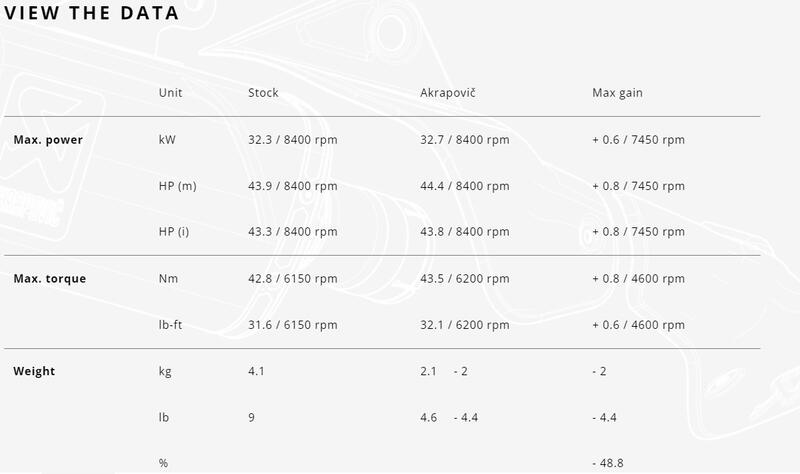Select the - 48.8 percent weight value

(x=608, y=463)
